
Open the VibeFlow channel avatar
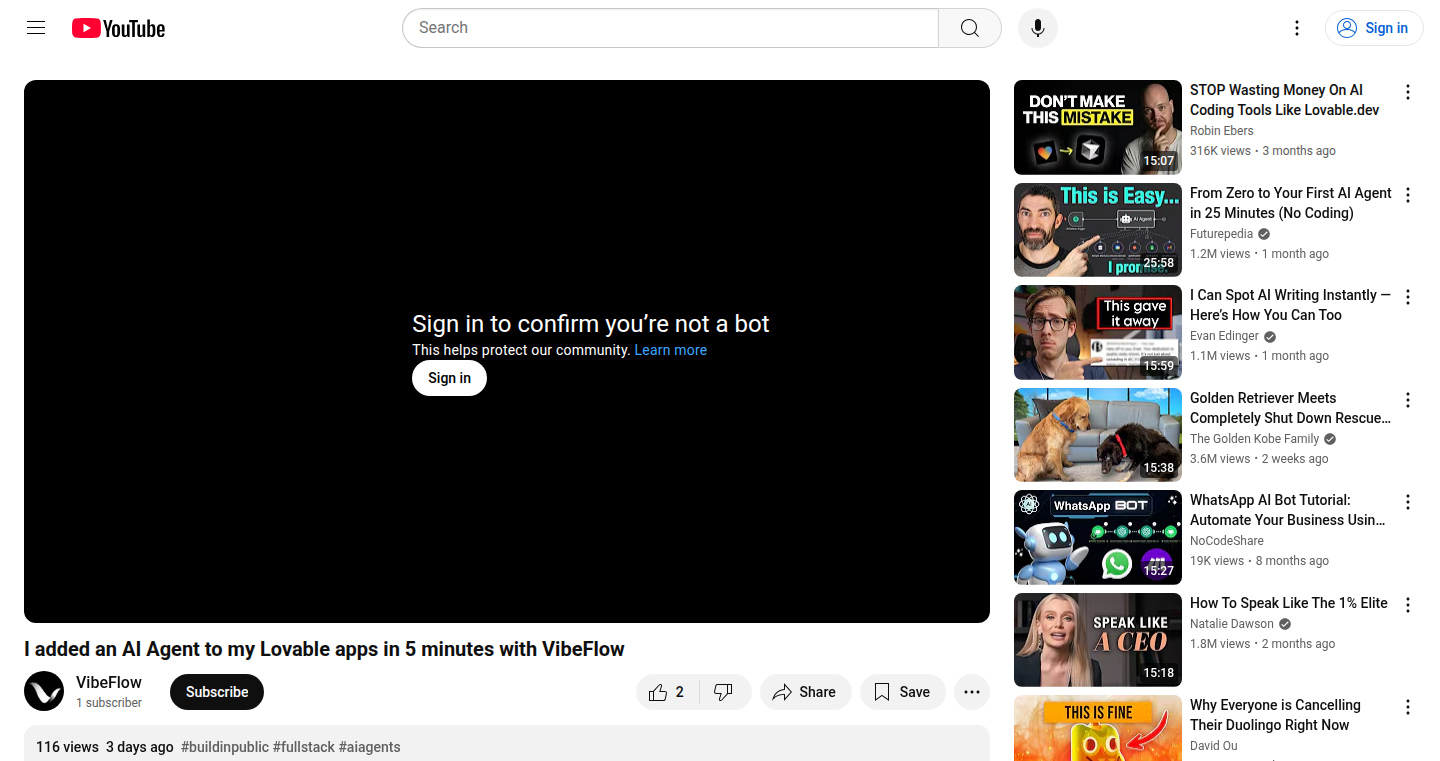pyautogui.click(x=44, y=691)
